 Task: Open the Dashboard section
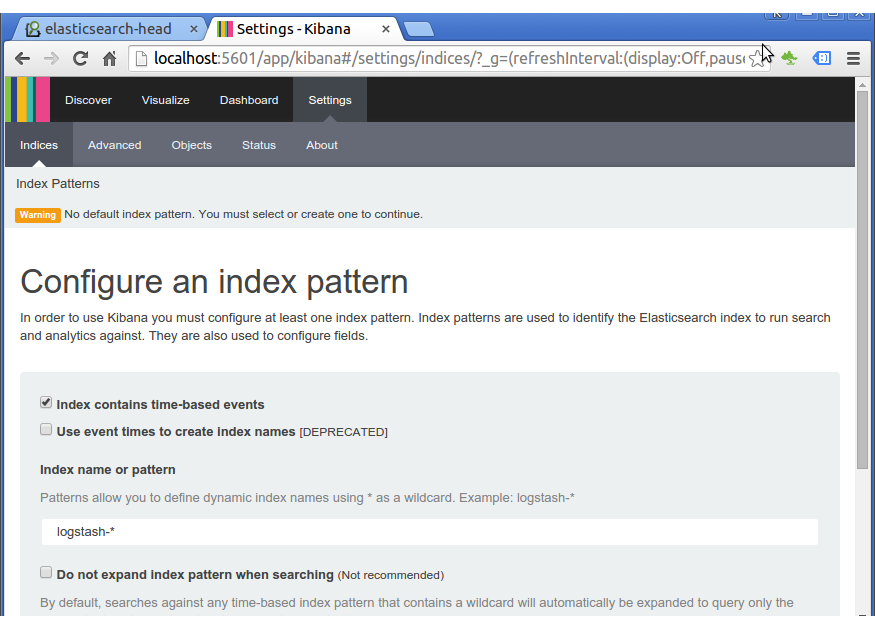249,100
